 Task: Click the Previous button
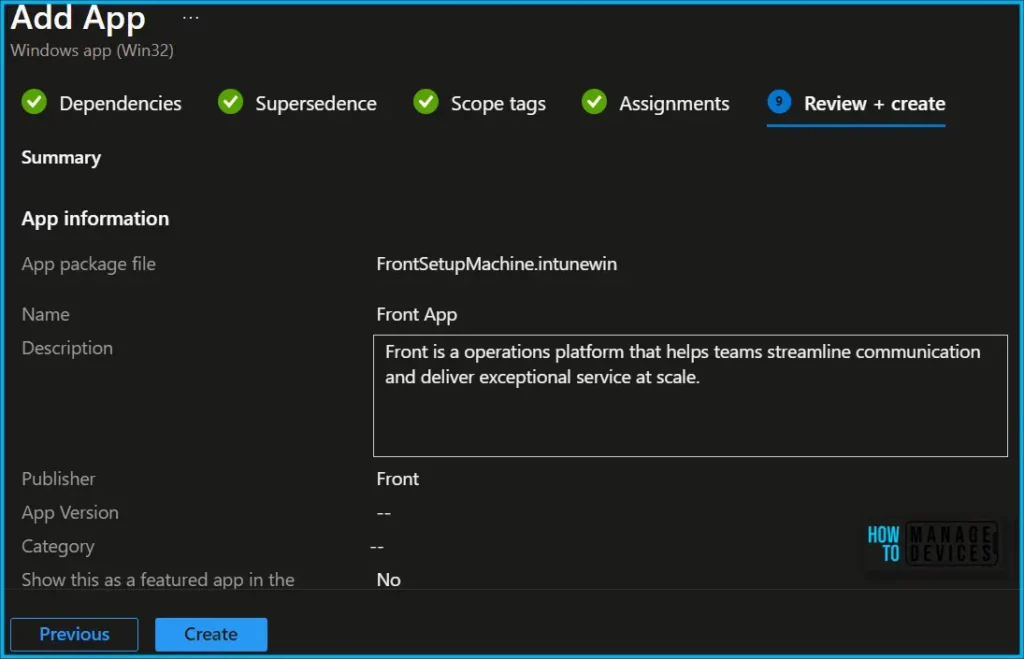(74, 634)
